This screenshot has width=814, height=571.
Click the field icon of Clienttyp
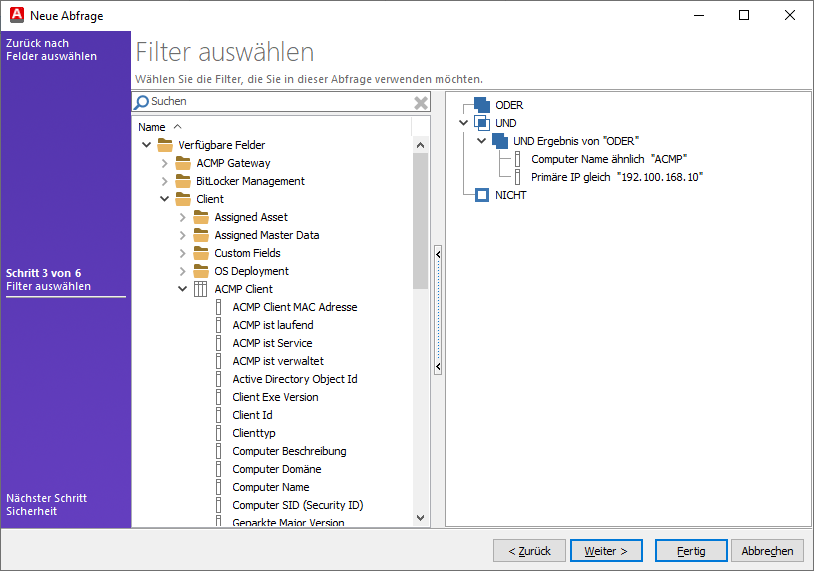[219, 433]
